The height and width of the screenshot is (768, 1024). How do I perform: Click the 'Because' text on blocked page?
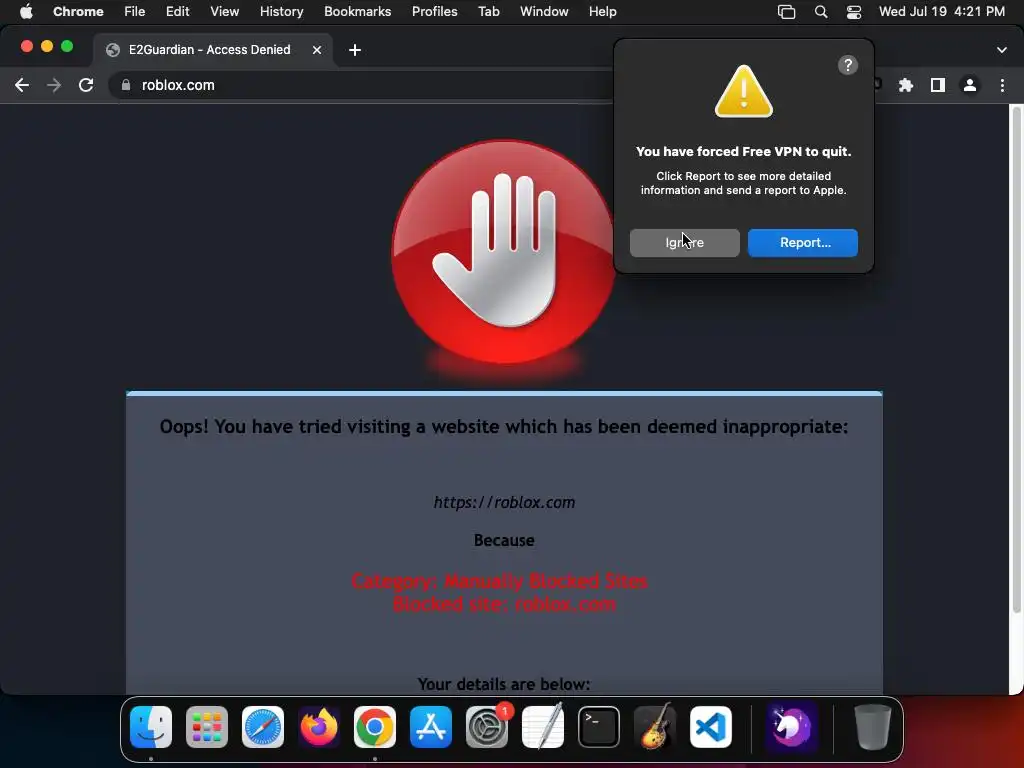(x=504, y=540)
